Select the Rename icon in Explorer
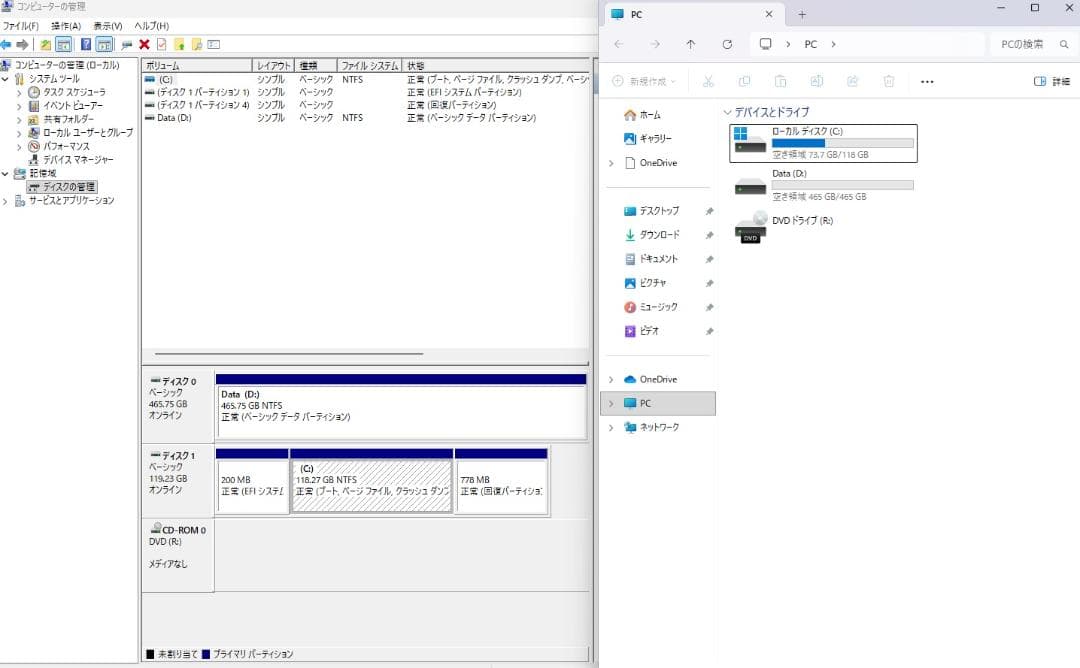The width and height of the screenshot is (1080, 668). pos(818,81)
